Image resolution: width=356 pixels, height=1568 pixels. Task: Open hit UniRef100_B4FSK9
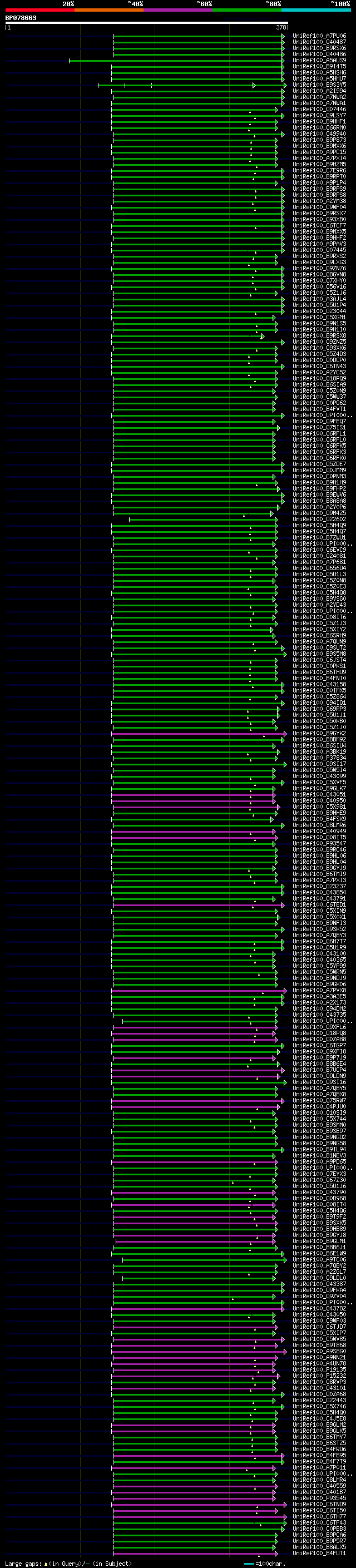[319, 819]
